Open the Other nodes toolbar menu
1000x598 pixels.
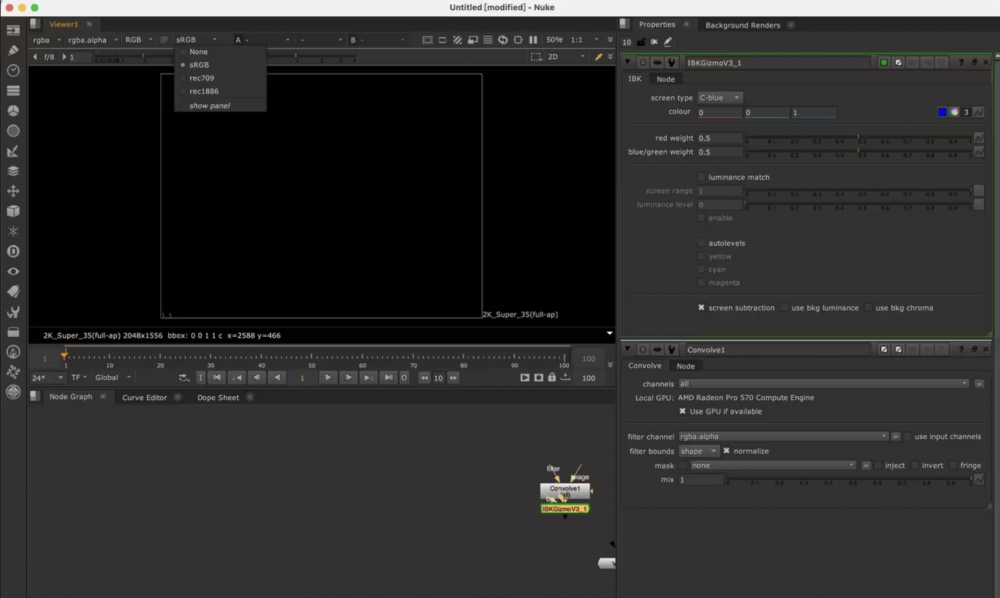point(13,332)
